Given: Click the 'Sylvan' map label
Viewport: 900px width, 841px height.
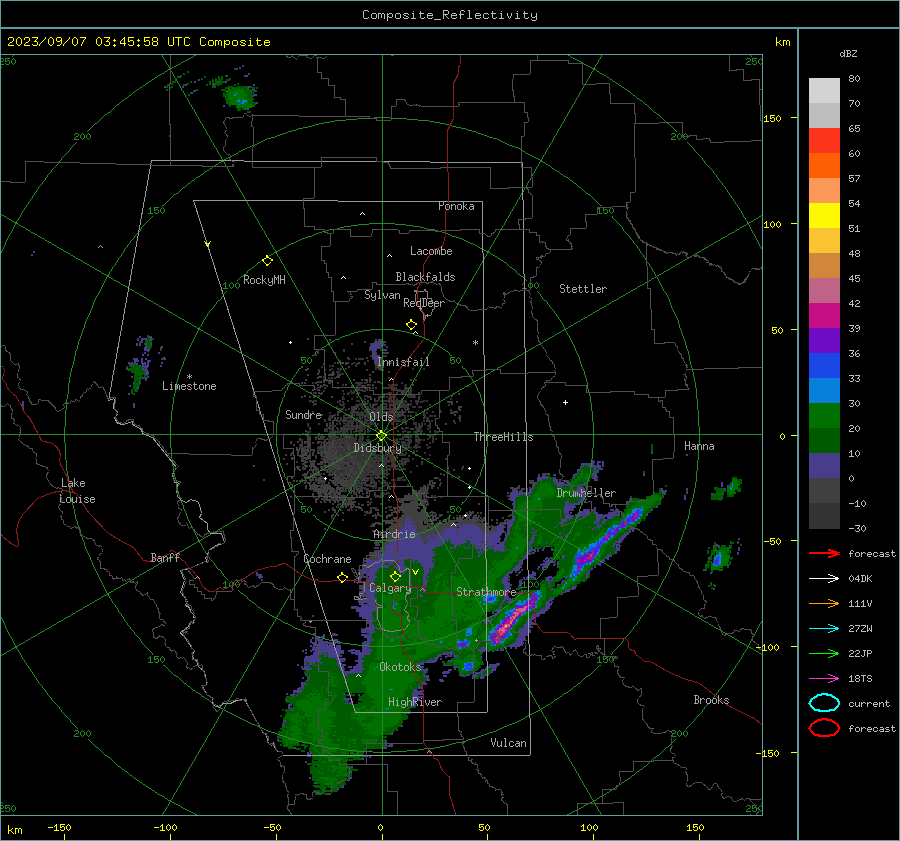Looking at the screenshot, I should (x=382, y=295).
